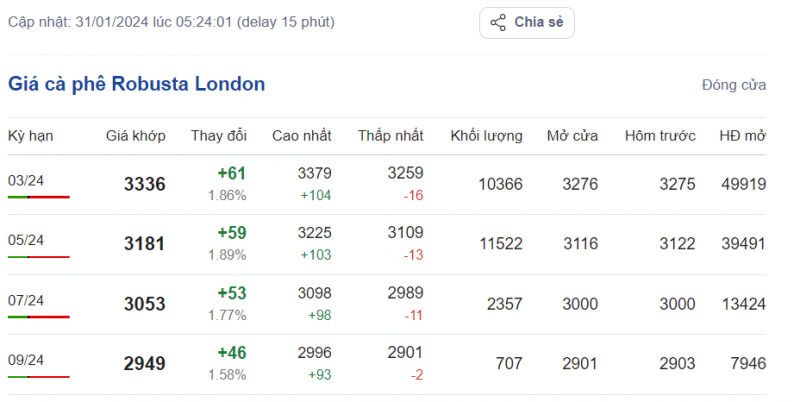Click the Chia sẻ share button

click(526, 22)
